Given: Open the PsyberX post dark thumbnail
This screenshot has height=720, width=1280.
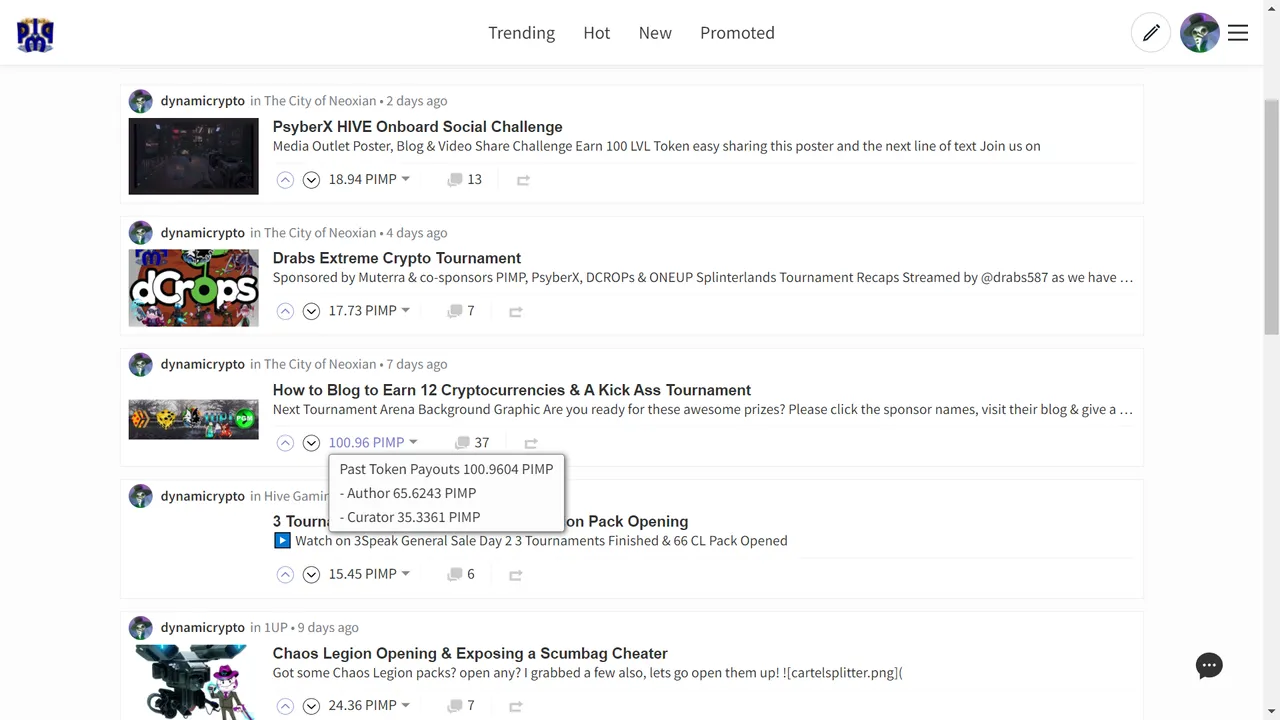Looking at the screenshot, I should [x=193, y=156].
